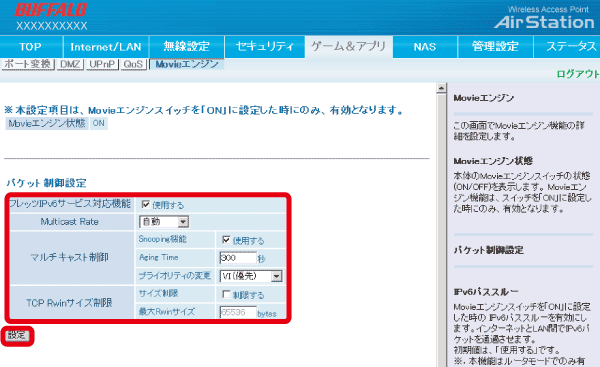Switch to the Internet/LAN tab
The image size is (600, 367).
coord(106,47)
